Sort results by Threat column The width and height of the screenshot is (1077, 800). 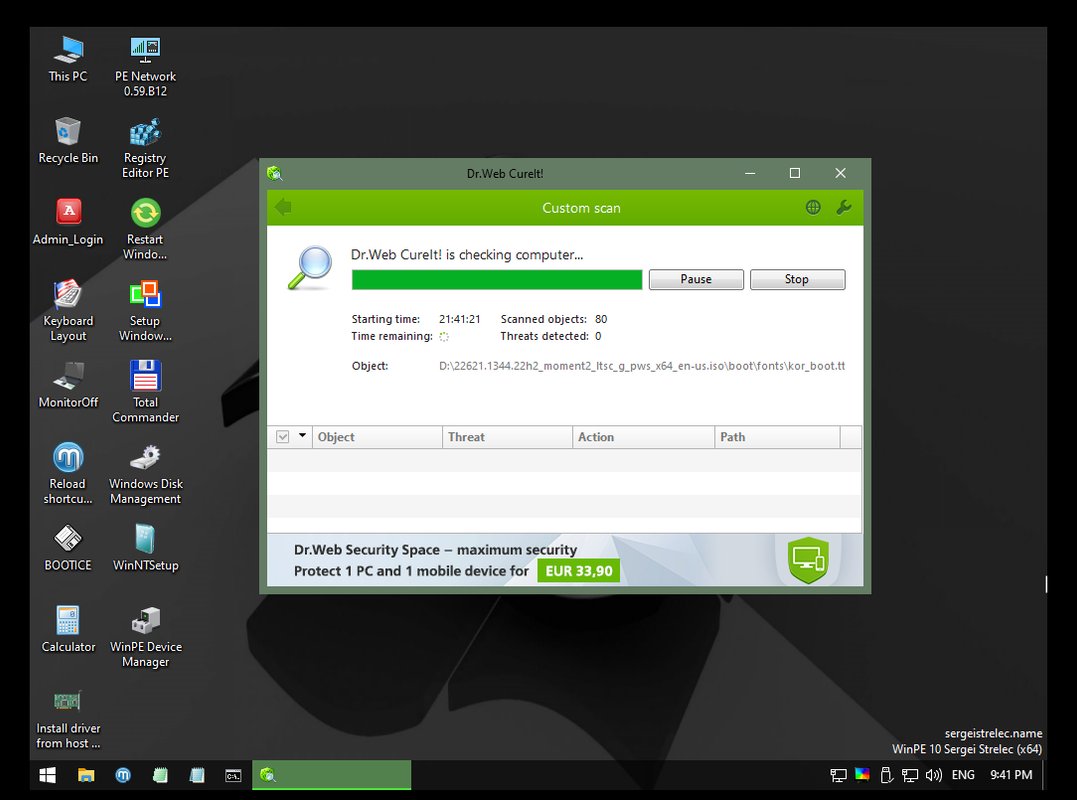click(507, 437)
